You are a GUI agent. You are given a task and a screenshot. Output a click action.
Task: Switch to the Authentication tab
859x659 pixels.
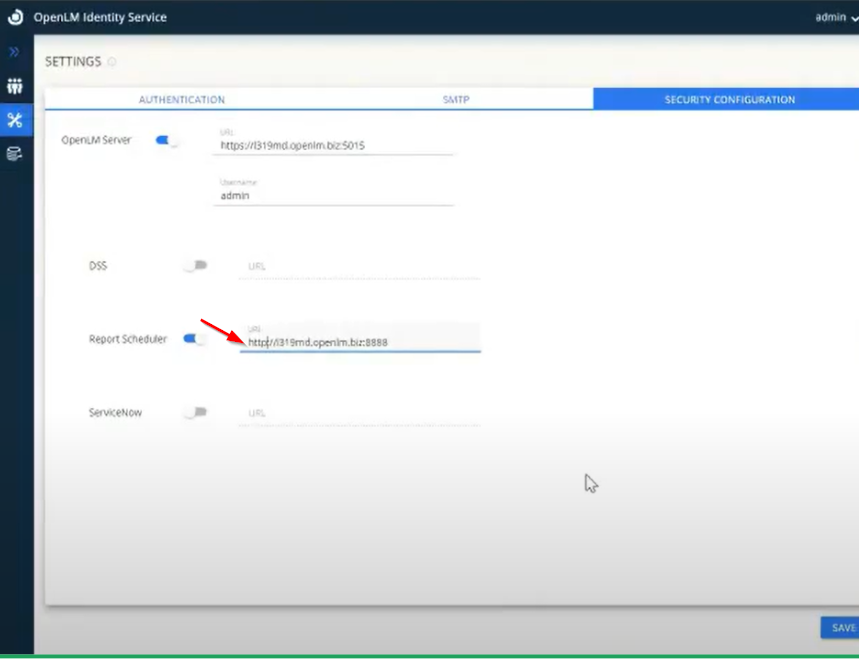click(x=181, y=100)
